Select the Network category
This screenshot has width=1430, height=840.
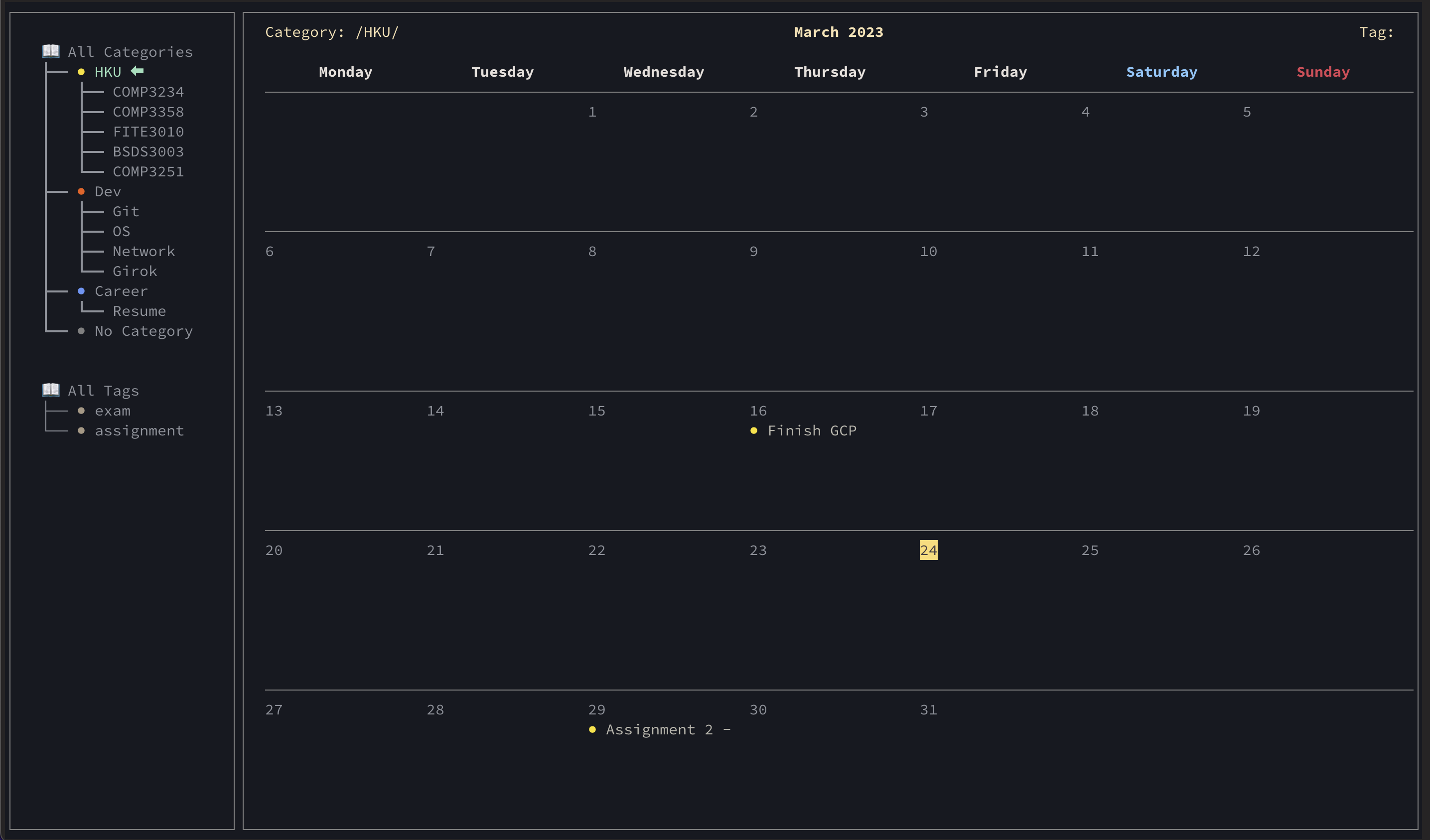click(143, 251)
